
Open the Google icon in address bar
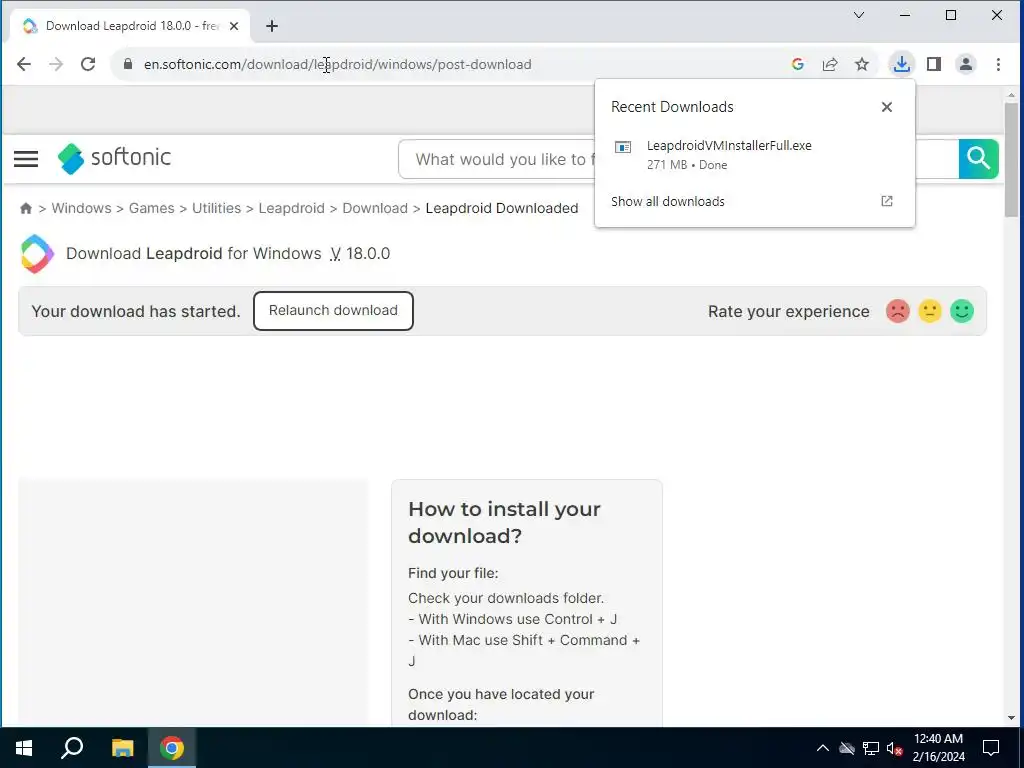coord(797,64)
